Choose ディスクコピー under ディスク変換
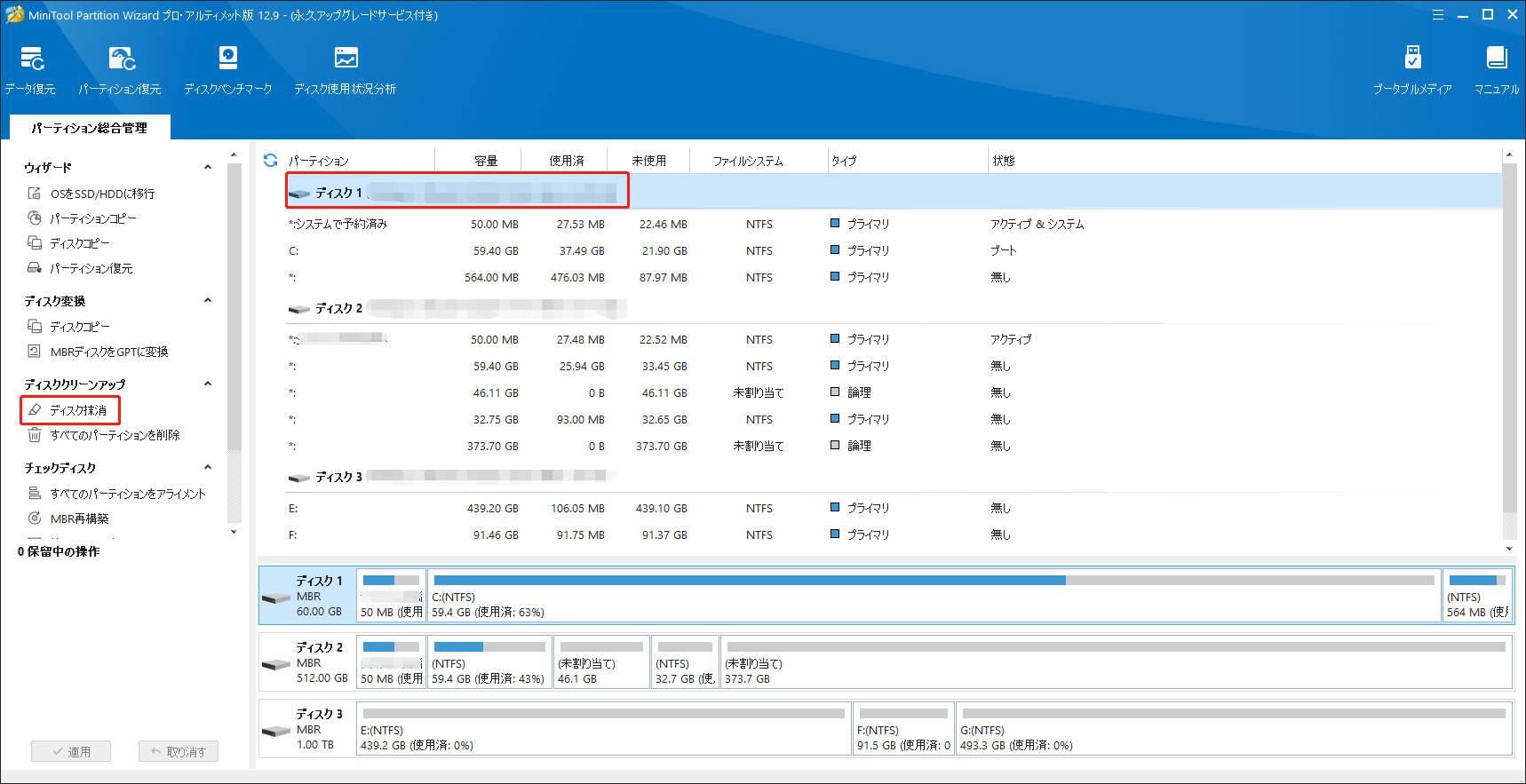This screenshot has width=1526, height=784. click(68, 327)
